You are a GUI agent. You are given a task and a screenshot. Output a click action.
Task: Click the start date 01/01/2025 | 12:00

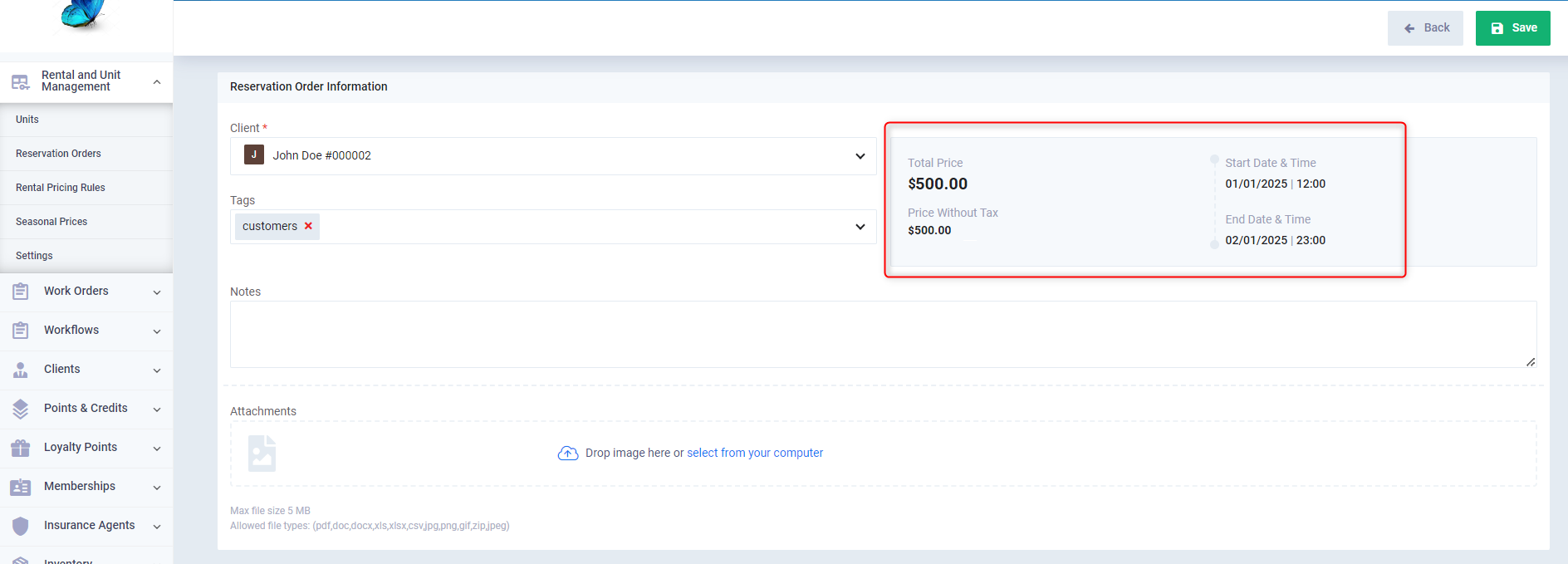click(1276, 184)
